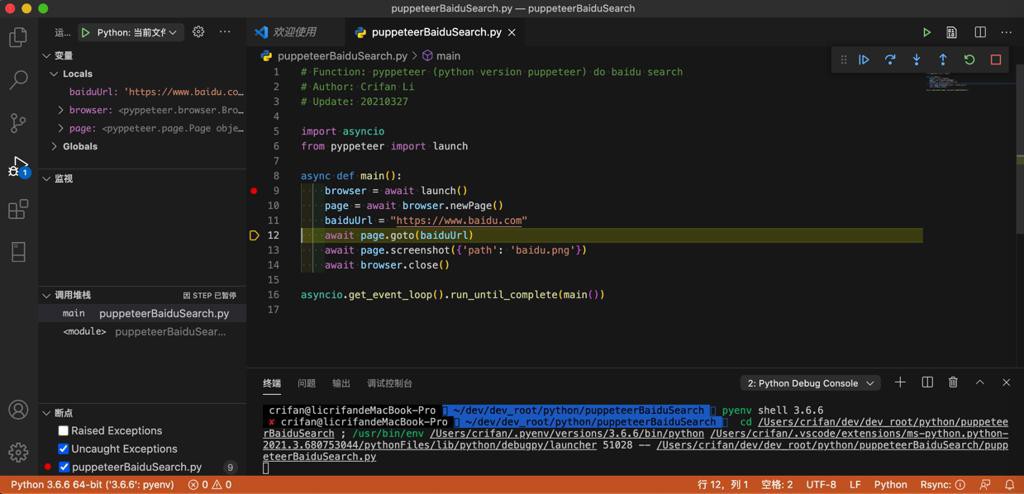
Task: Toggle the breakpoint dot on line 9
Action: pos(254,191)
